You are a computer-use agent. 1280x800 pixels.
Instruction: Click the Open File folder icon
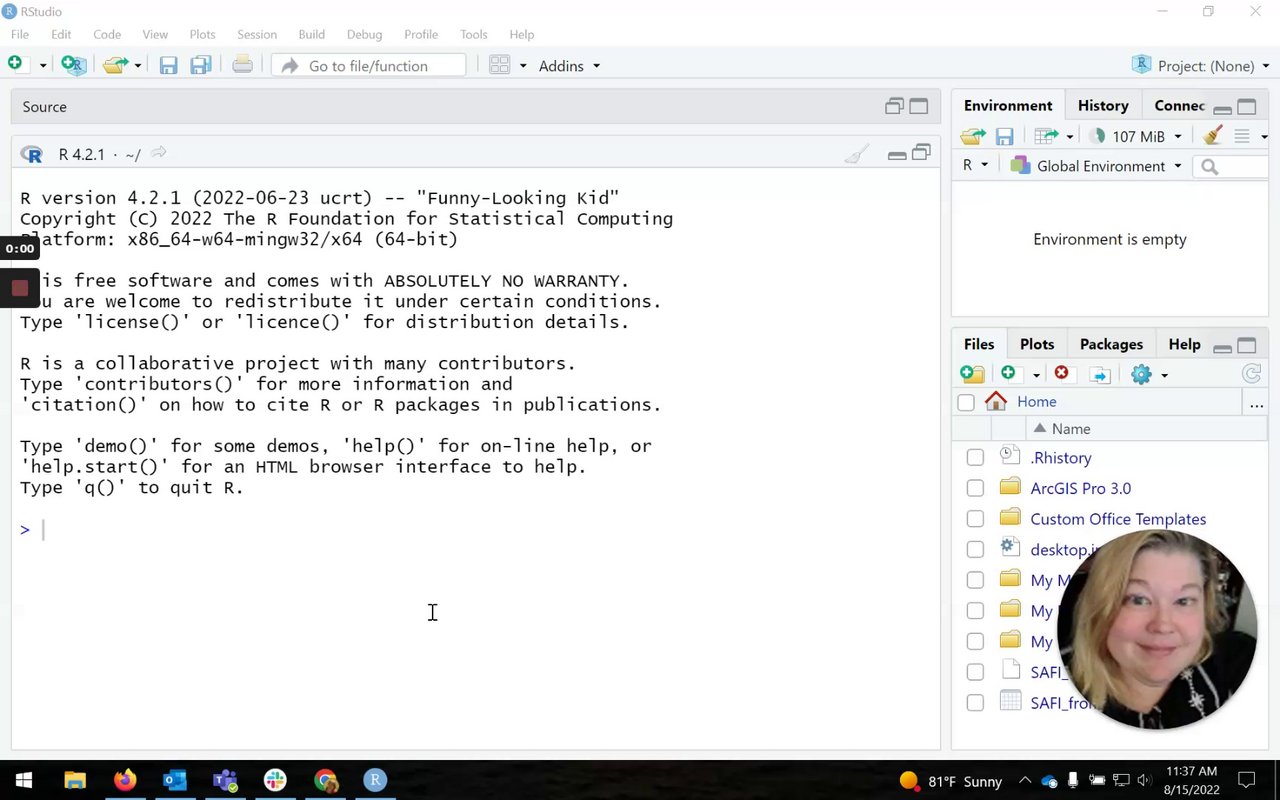click(x=115, y=65)
